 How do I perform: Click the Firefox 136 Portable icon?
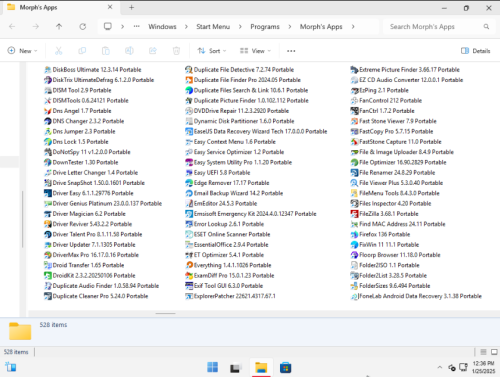[354, 234]
